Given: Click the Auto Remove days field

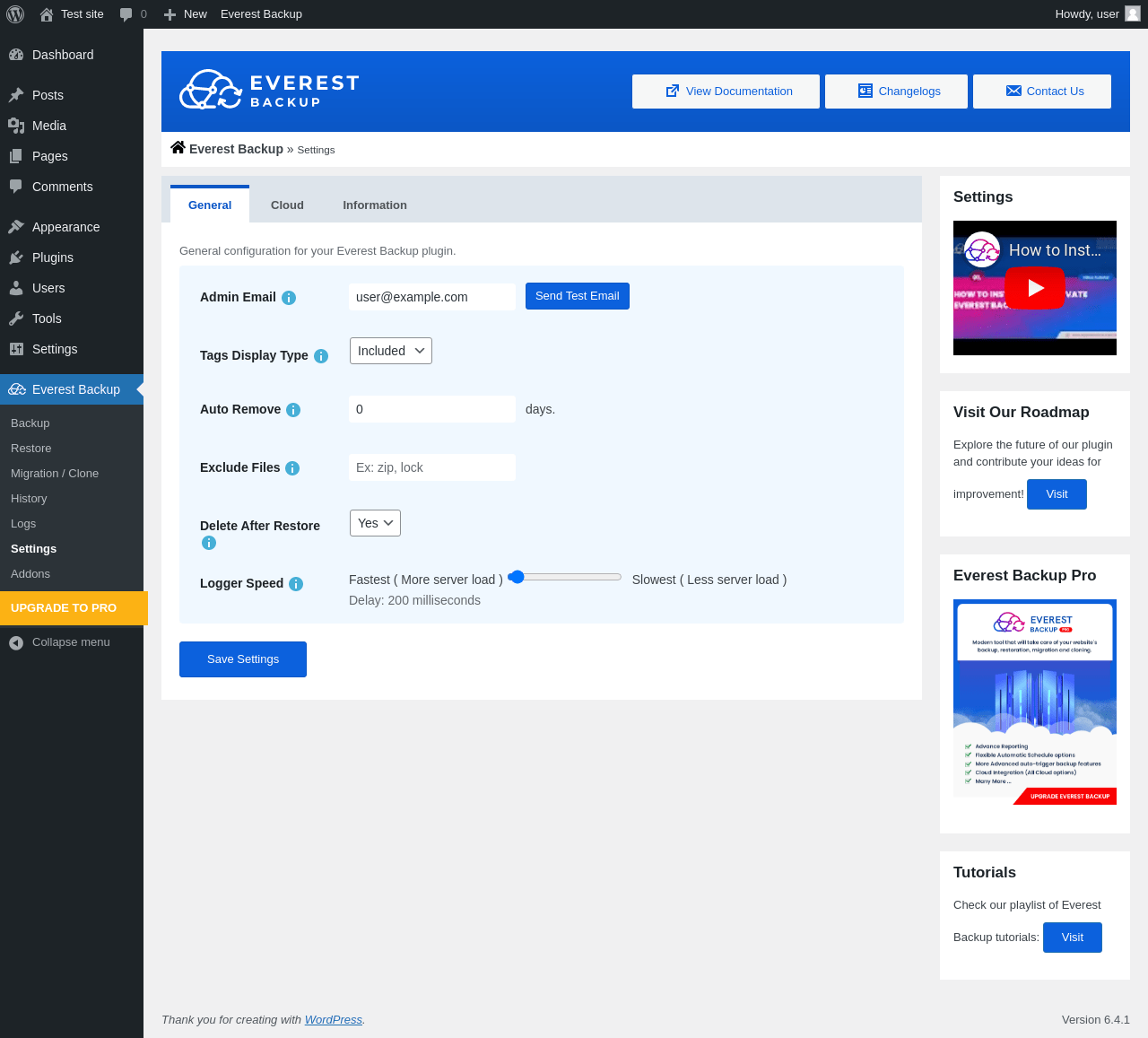Looking at the screenshot, I should (x=432, y=409).
